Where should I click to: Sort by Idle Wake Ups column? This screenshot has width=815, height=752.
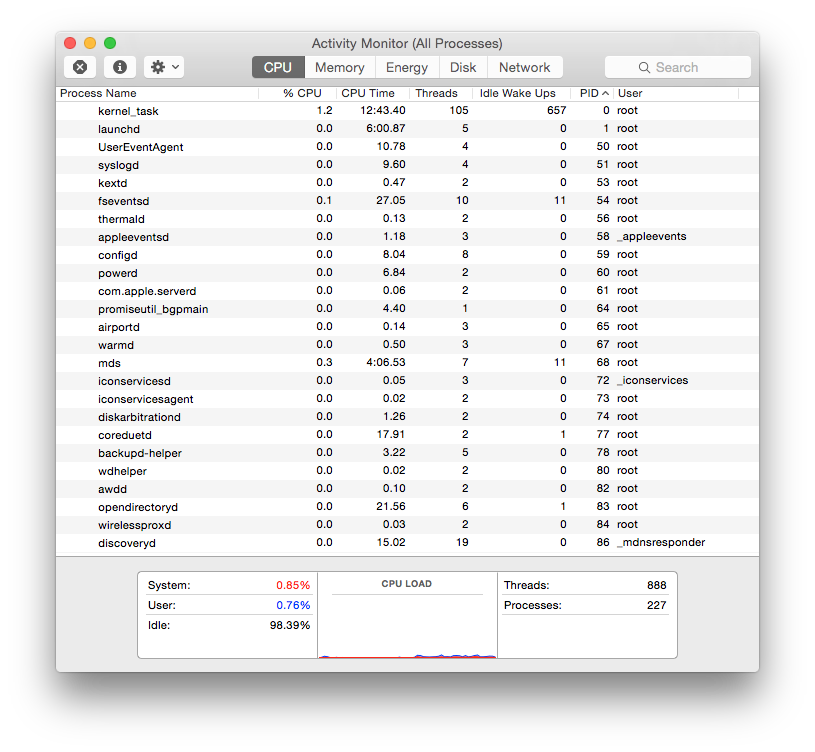click(517, 93)
